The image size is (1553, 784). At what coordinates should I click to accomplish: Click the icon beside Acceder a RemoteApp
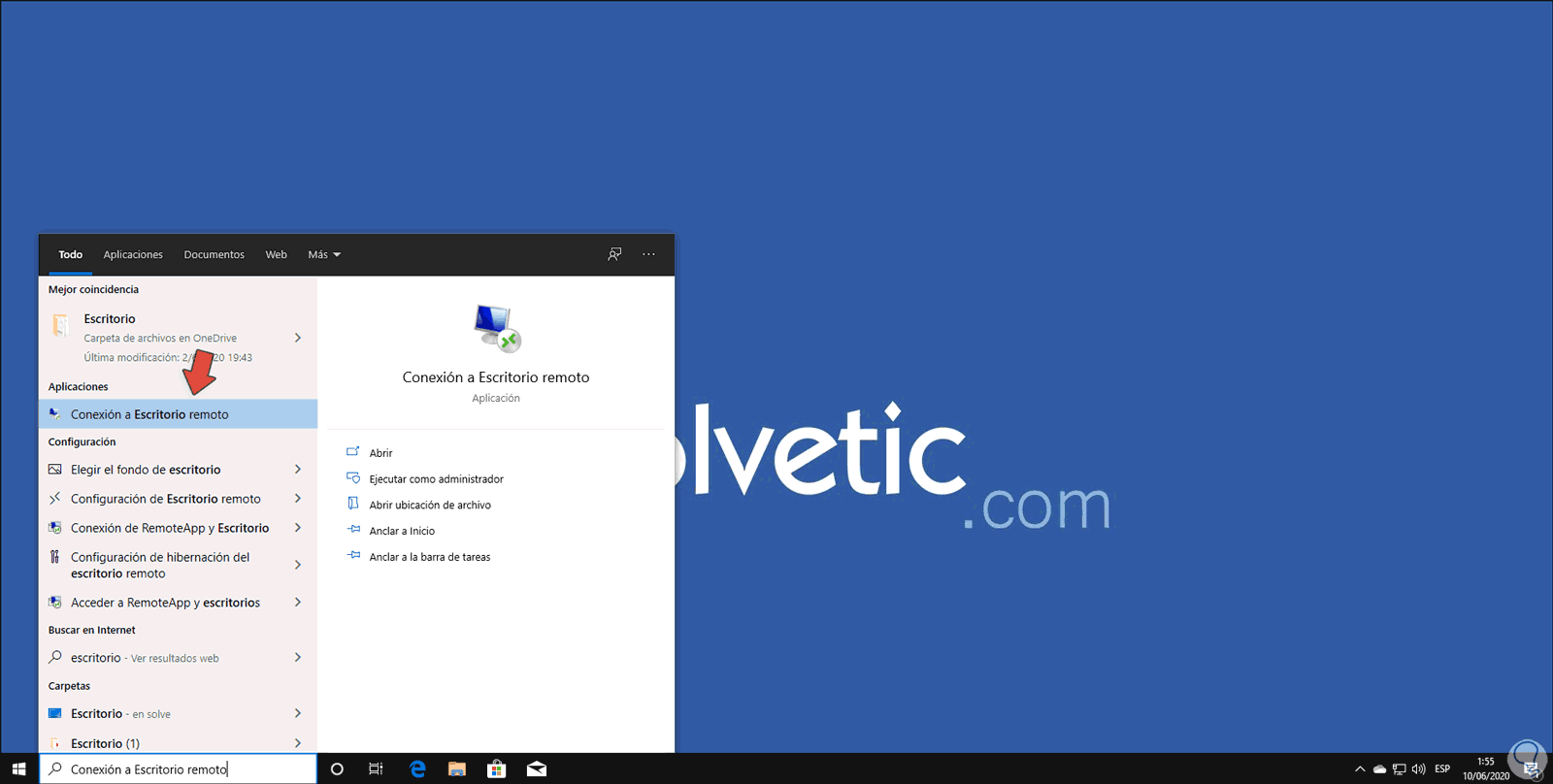[x=55, y=603]
